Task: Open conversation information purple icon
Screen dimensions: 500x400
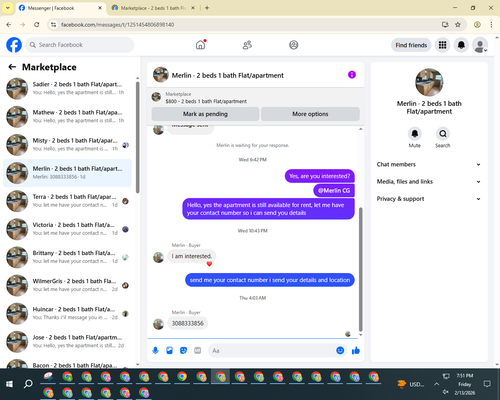Action: [352, 75]
